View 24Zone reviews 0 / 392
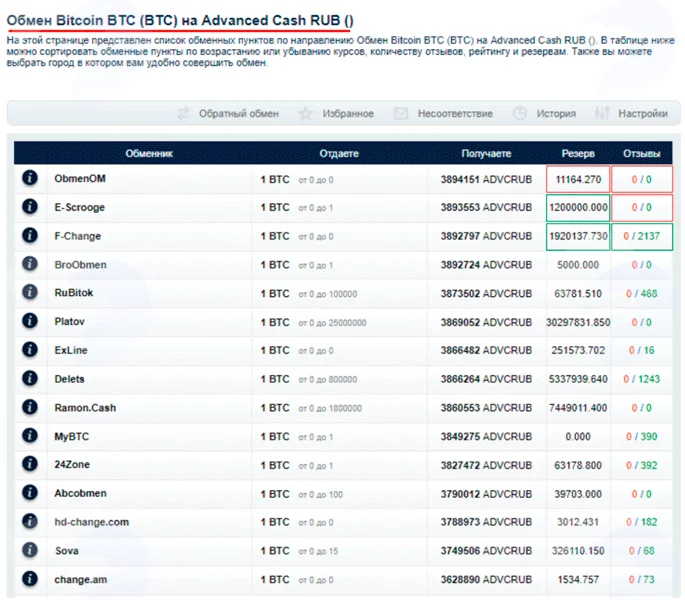 tap(641, 465)
